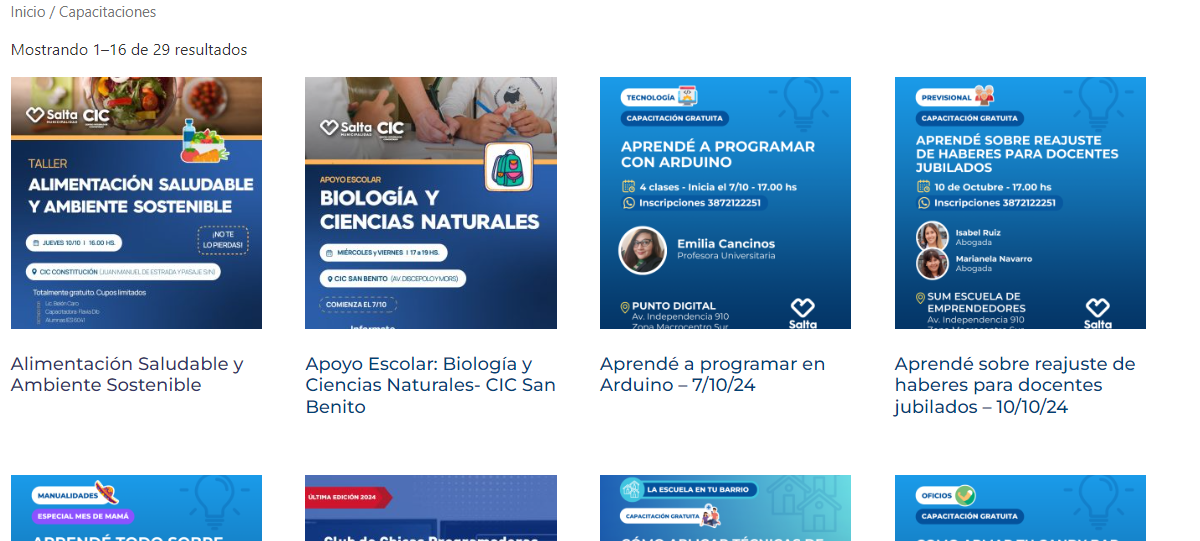This screenshot has height=541, width=1200.
Task: Click the Tecnología computer icon on the Arduino card
Action: point(687,96)
